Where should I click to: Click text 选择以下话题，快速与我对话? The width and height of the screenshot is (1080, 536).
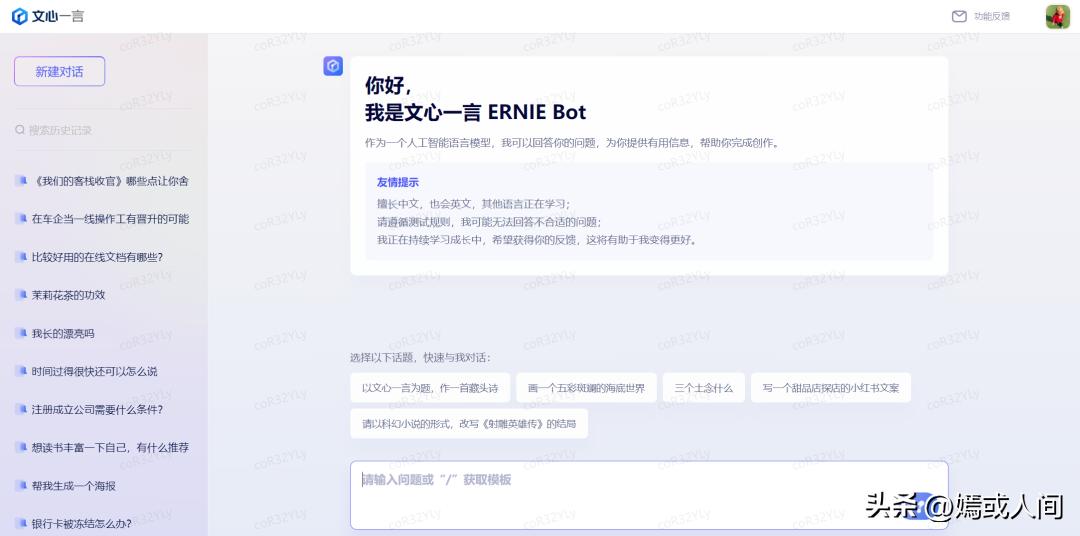420,358
